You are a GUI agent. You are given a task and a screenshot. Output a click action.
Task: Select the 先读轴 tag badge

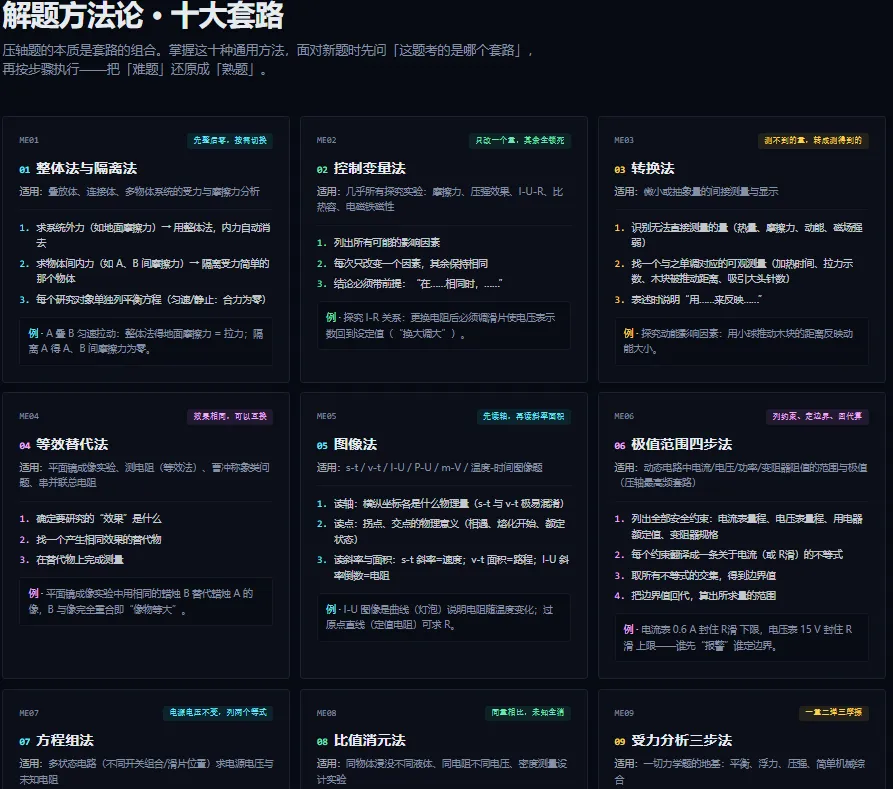[523, 416]
